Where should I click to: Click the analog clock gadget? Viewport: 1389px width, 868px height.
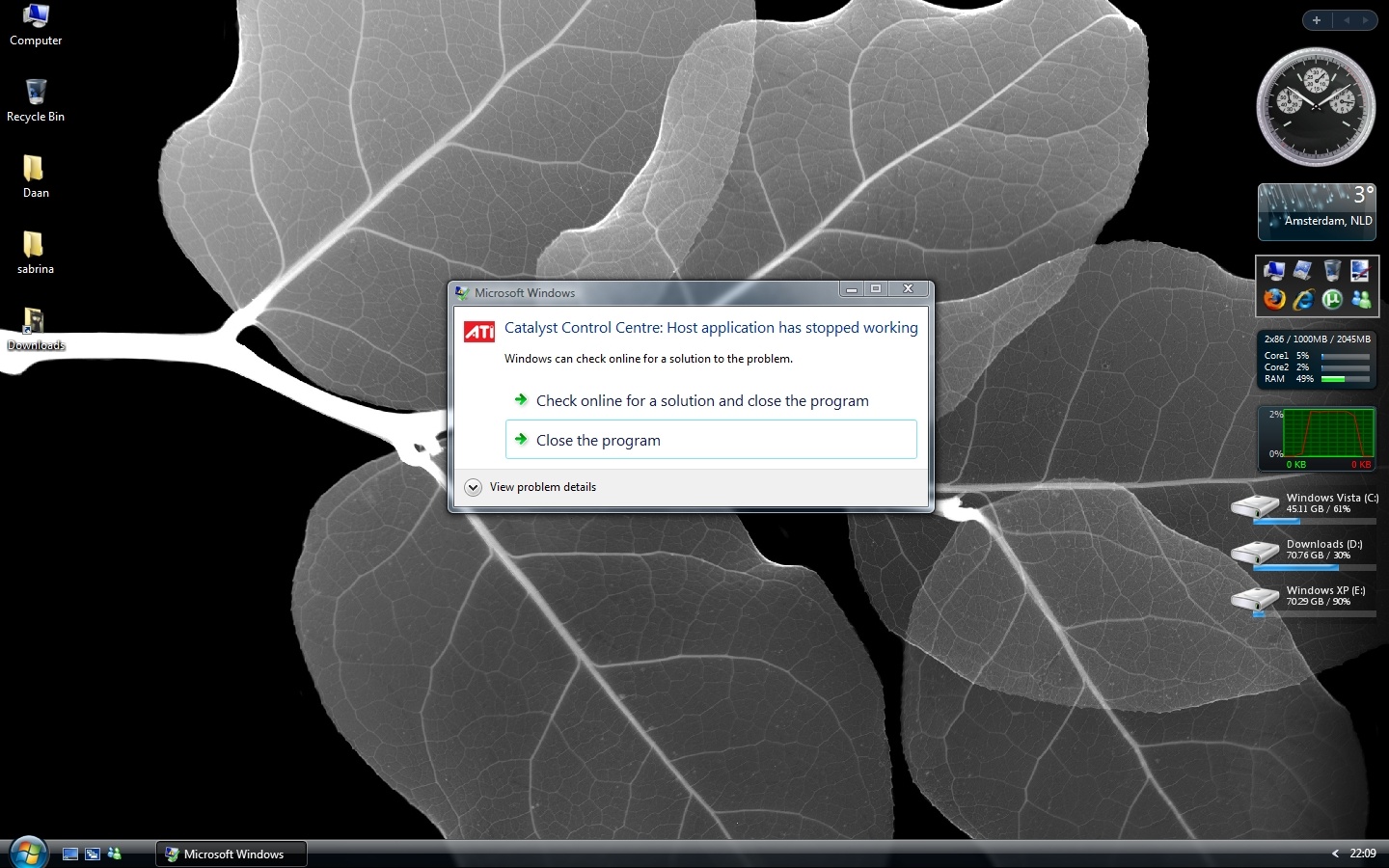click(1317, 107)
